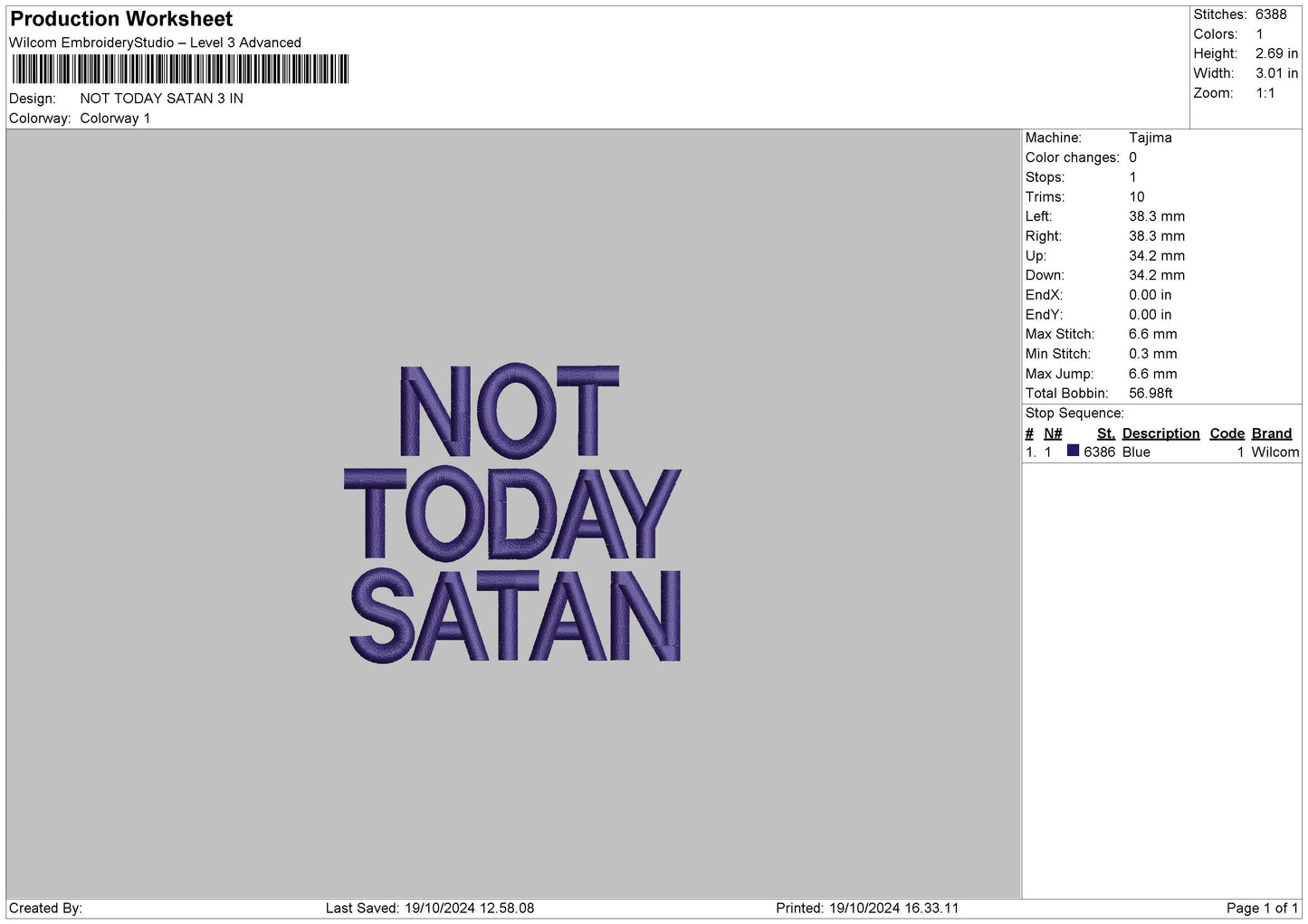
Task: Select the stitch count 6386 in stop sequence
Action: (1100, 452)
